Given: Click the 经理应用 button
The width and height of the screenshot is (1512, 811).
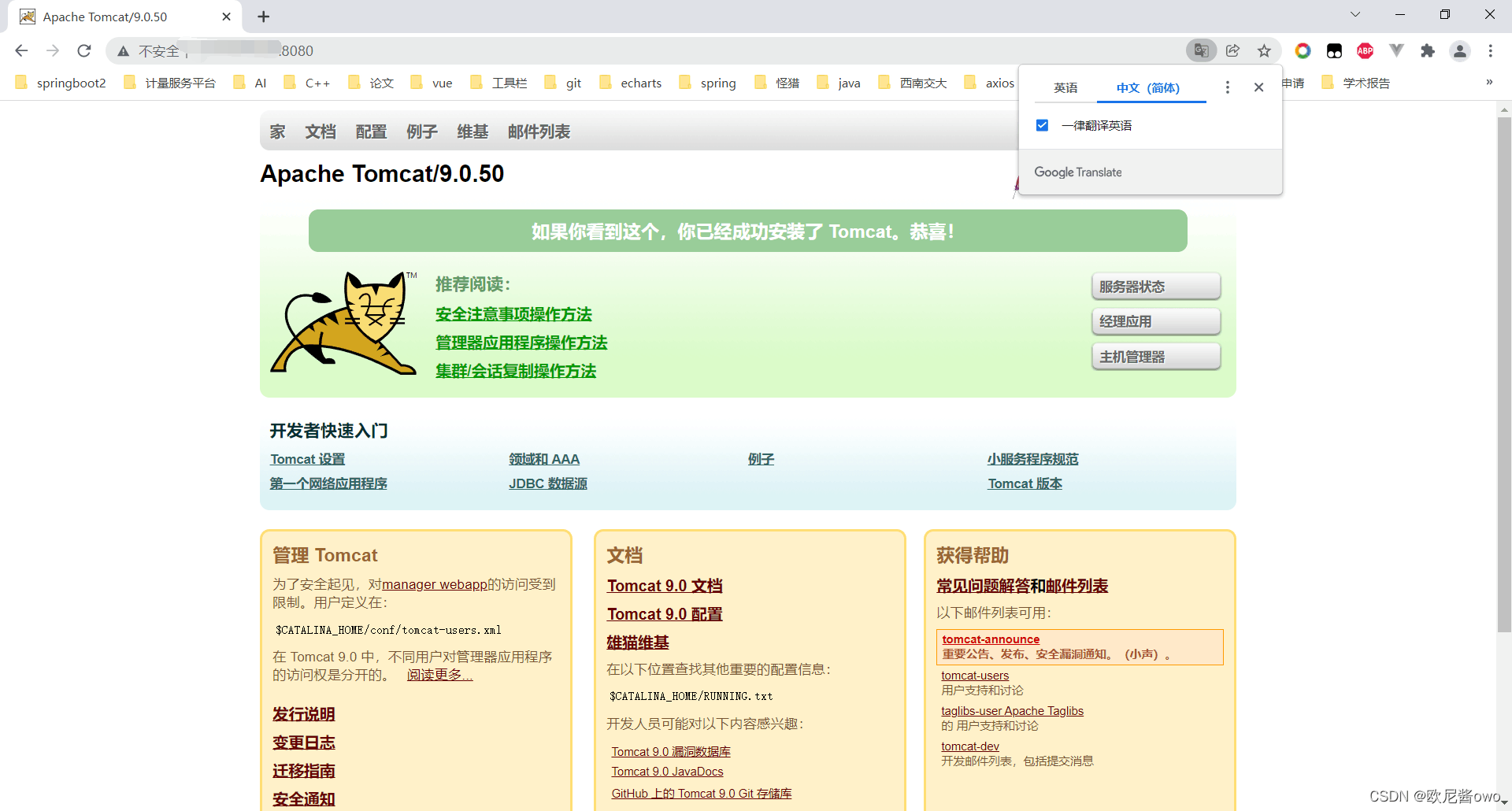Looking at the screenshot, I should point(1156,321).
